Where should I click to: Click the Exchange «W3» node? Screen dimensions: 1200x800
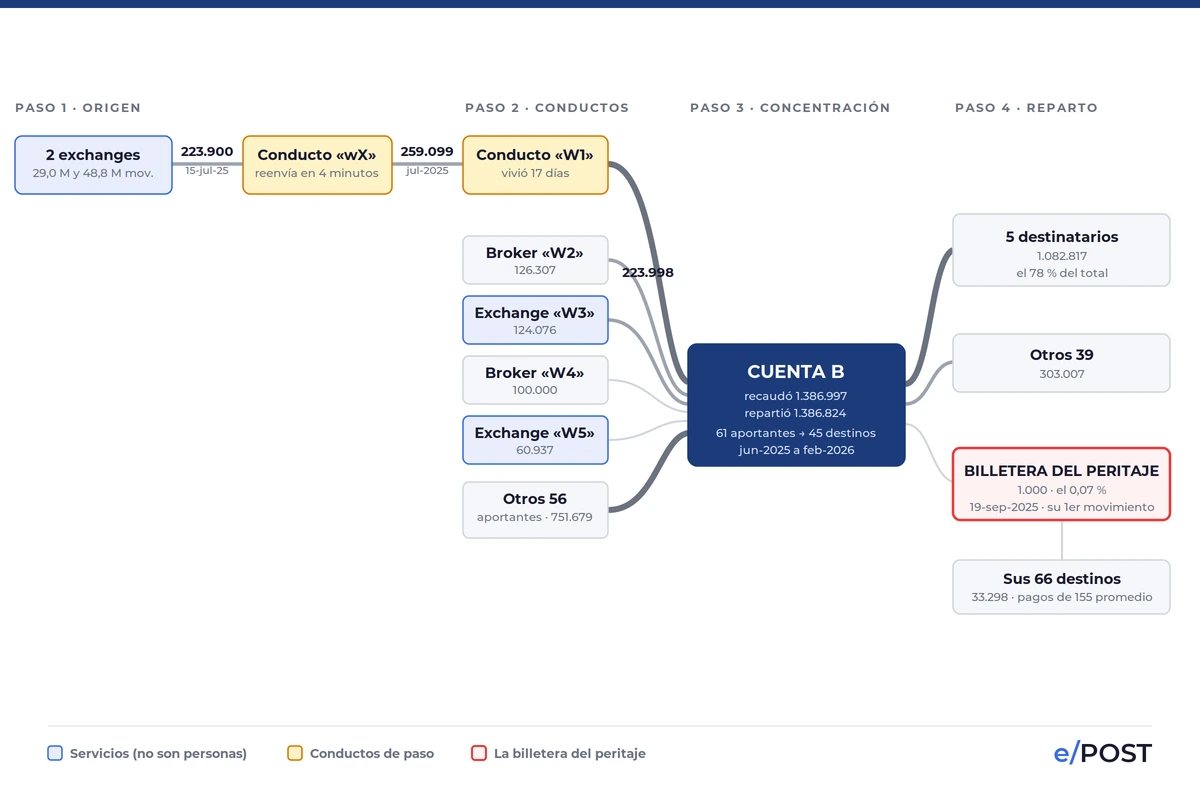tap(535, 320)
